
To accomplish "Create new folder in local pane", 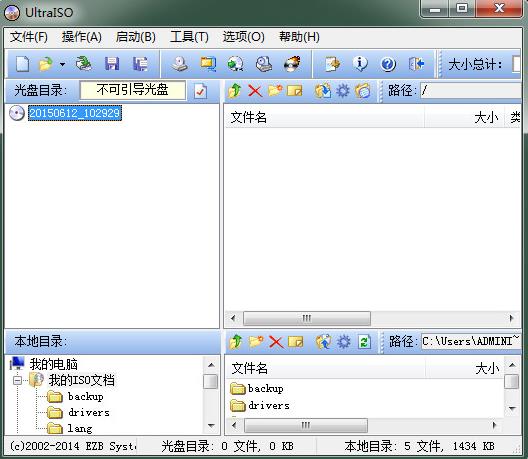I will point(256,342).
